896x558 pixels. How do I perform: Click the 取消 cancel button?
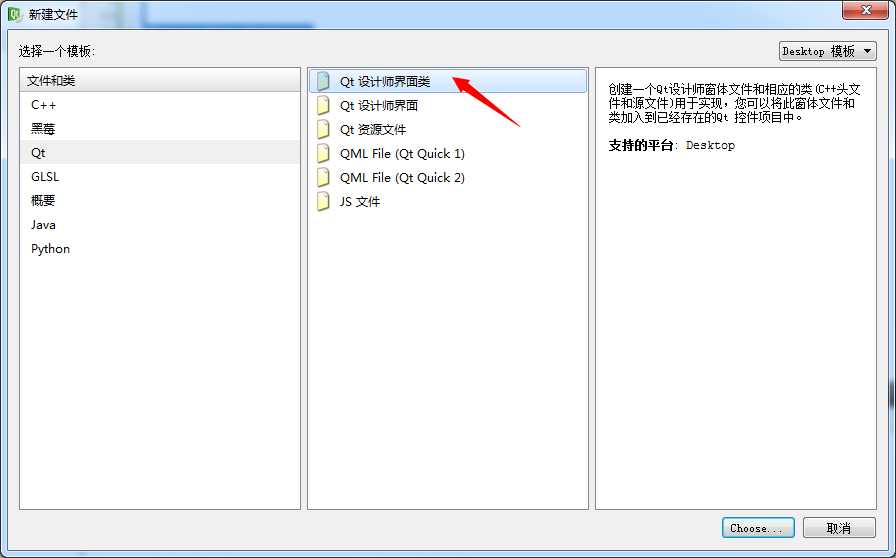(839, 528)
